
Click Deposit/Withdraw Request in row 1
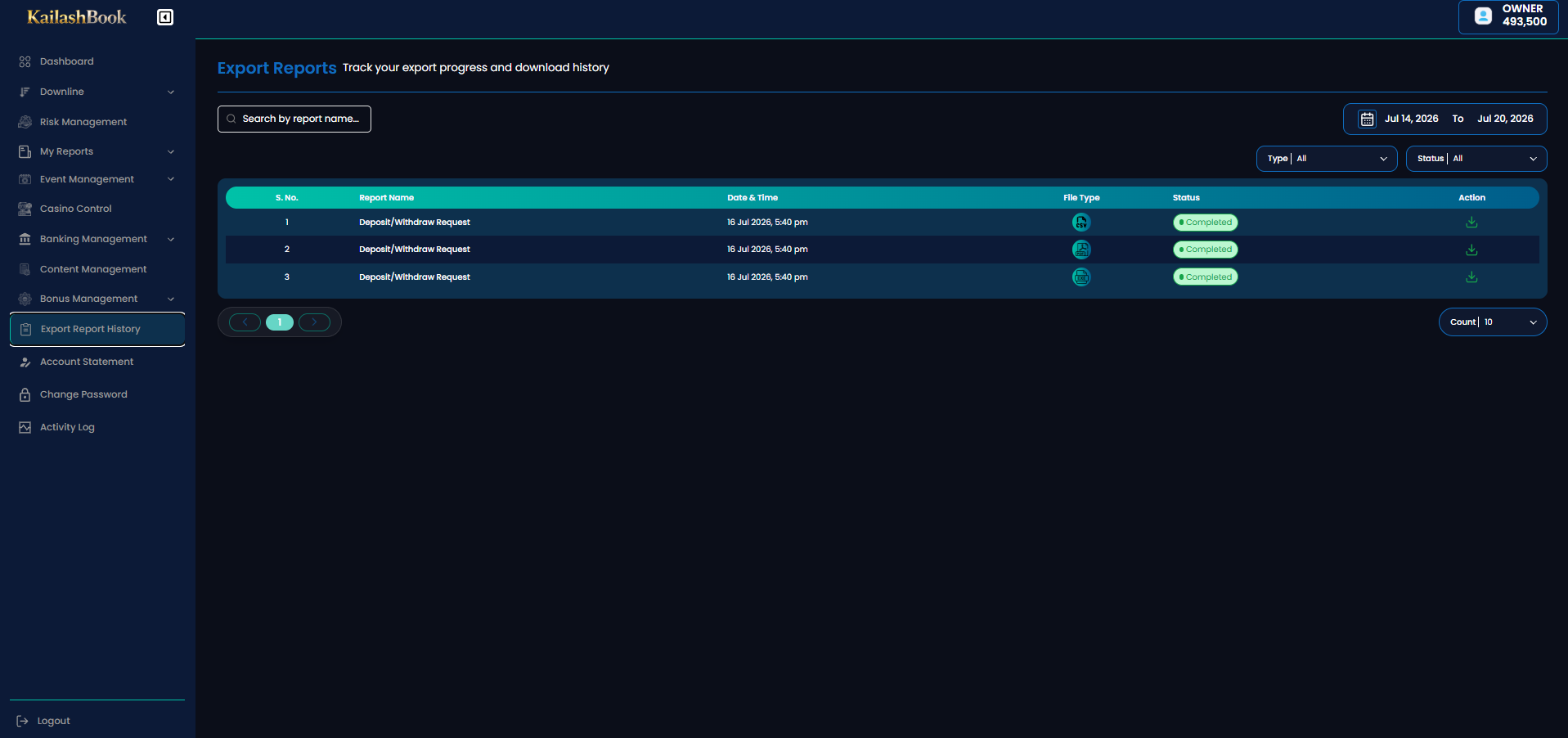[415, 223]
